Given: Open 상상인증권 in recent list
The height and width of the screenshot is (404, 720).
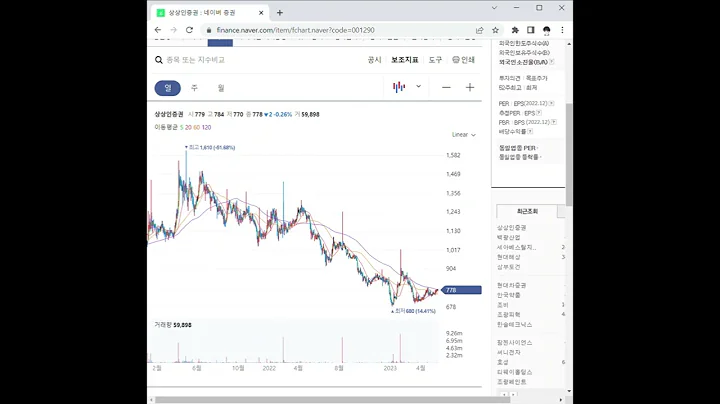Looking at the screenshot, I should point(512,228).
